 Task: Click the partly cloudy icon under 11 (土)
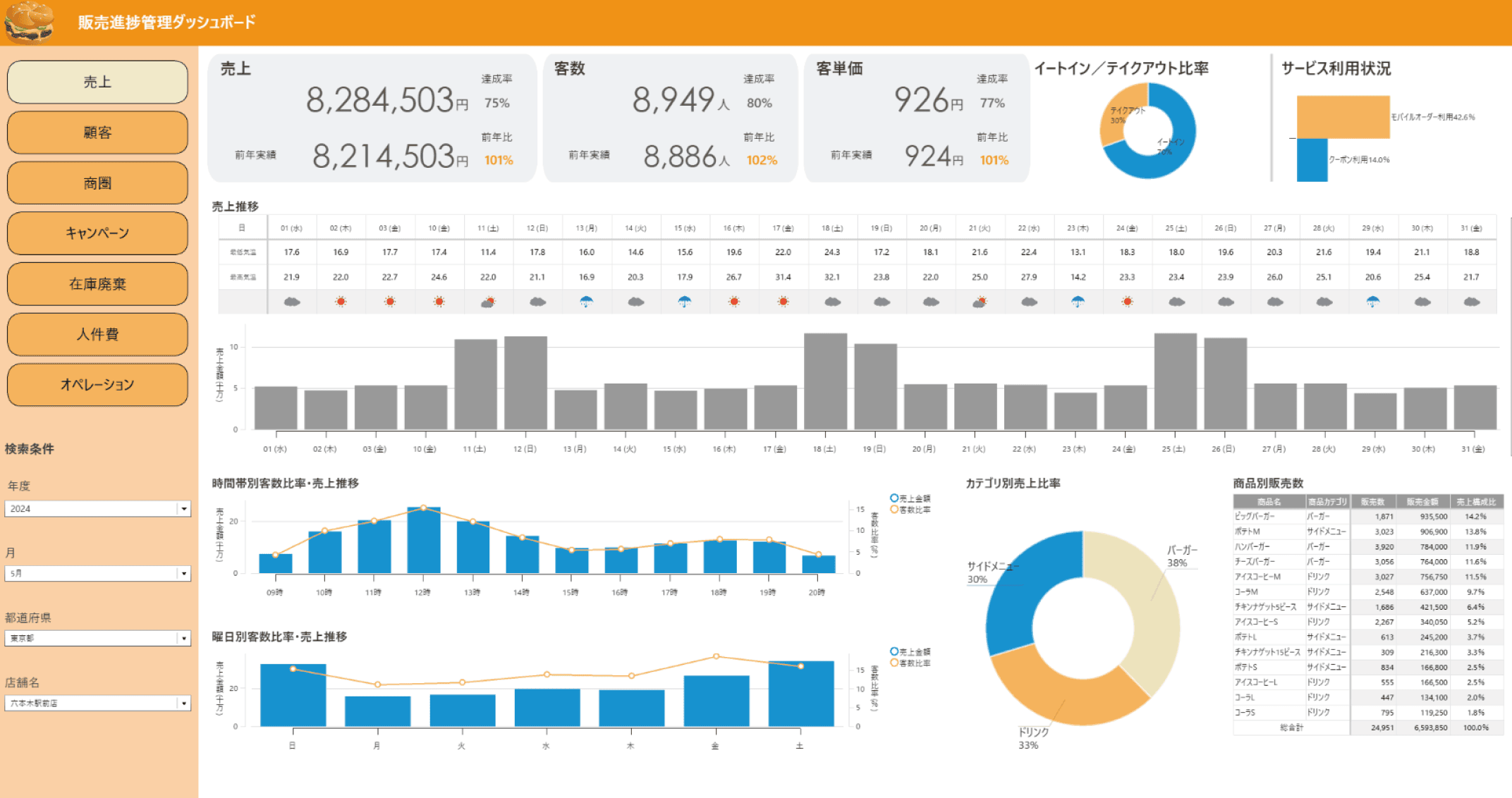tap(488, 302)
